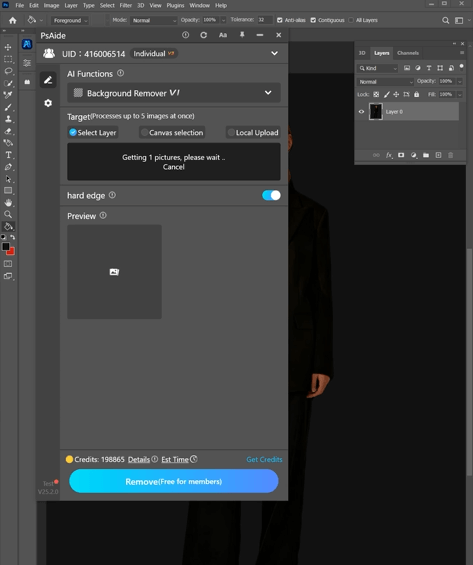Click the Quick Mask mode icon
Viewport: 473px width, 565px height.
[x=8, y=264]
